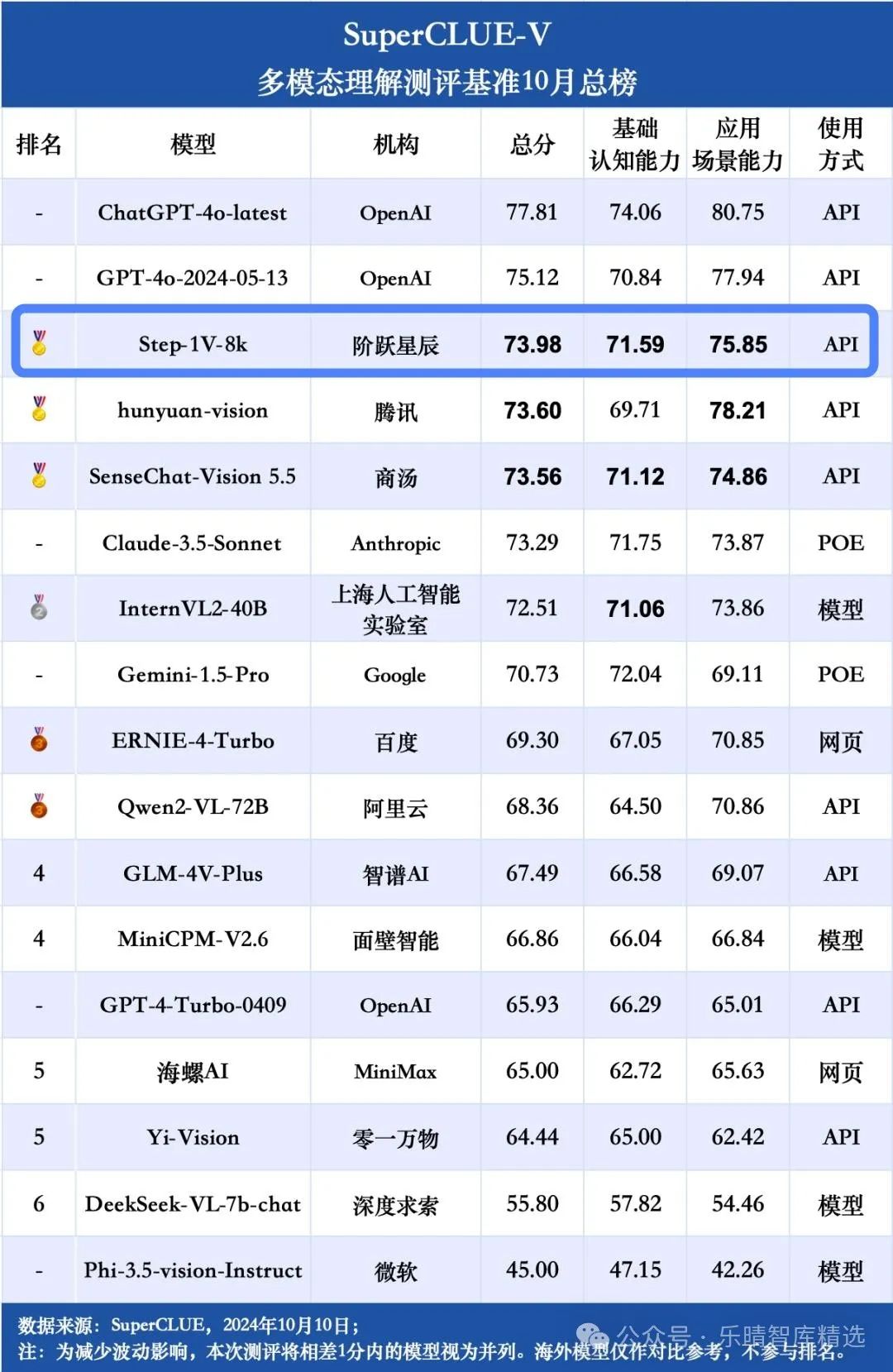Select the 应用场景能力 column header
This screenshot has width=893, height=1372.
738,144
